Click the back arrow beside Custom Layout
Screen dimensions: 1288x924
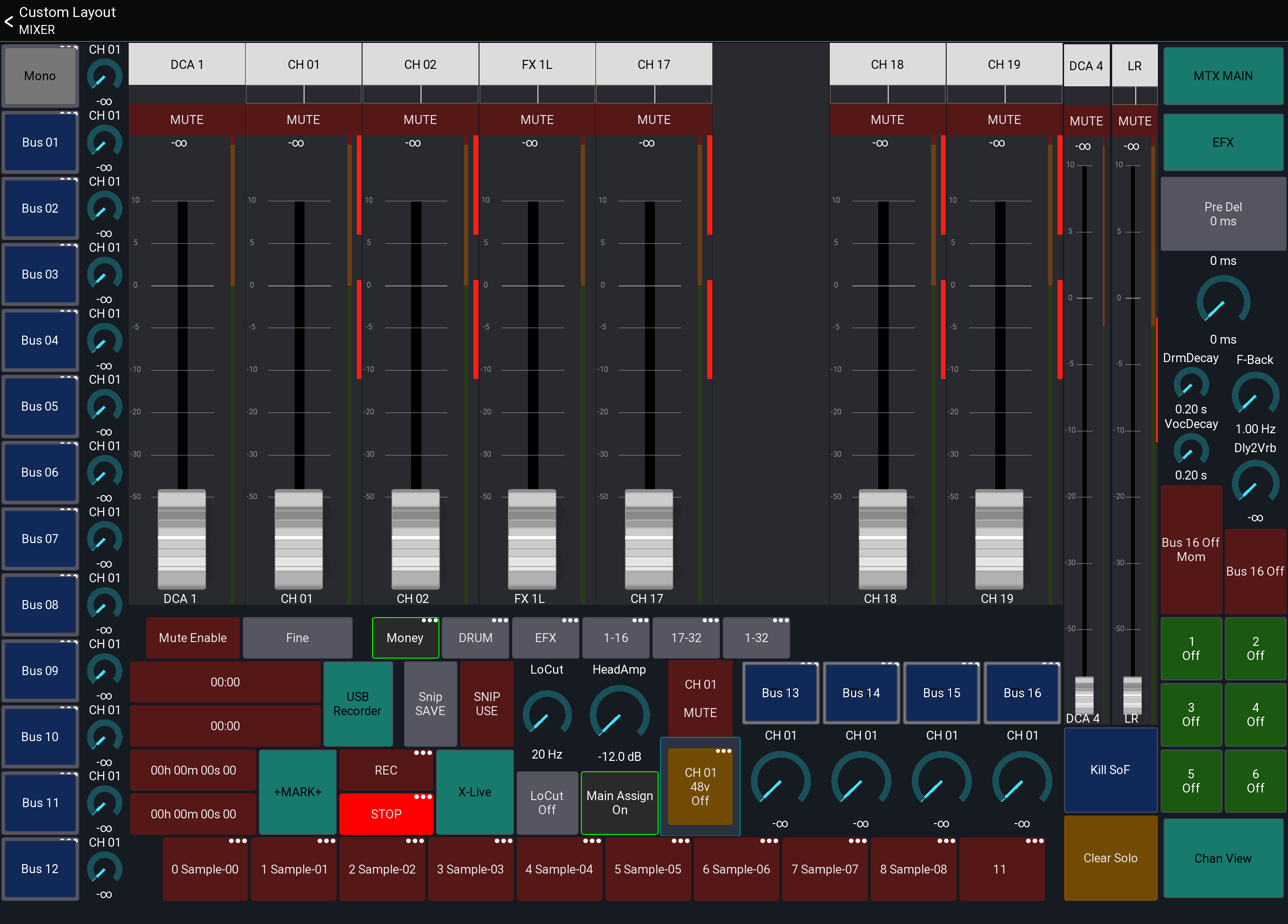pos(9,22)
